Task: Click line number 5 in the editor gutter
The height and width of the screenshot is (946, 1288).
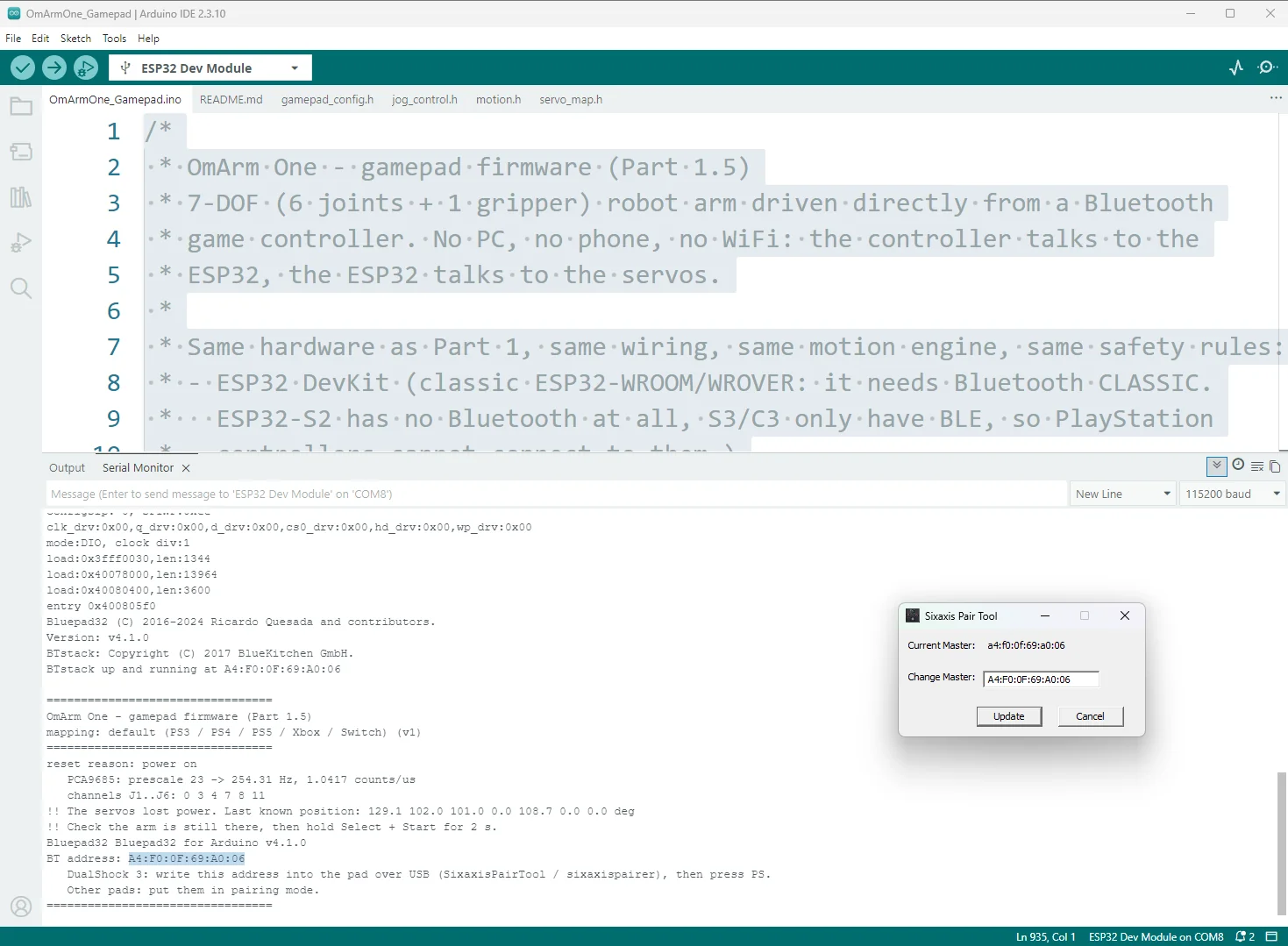Action: coord(113,275)
